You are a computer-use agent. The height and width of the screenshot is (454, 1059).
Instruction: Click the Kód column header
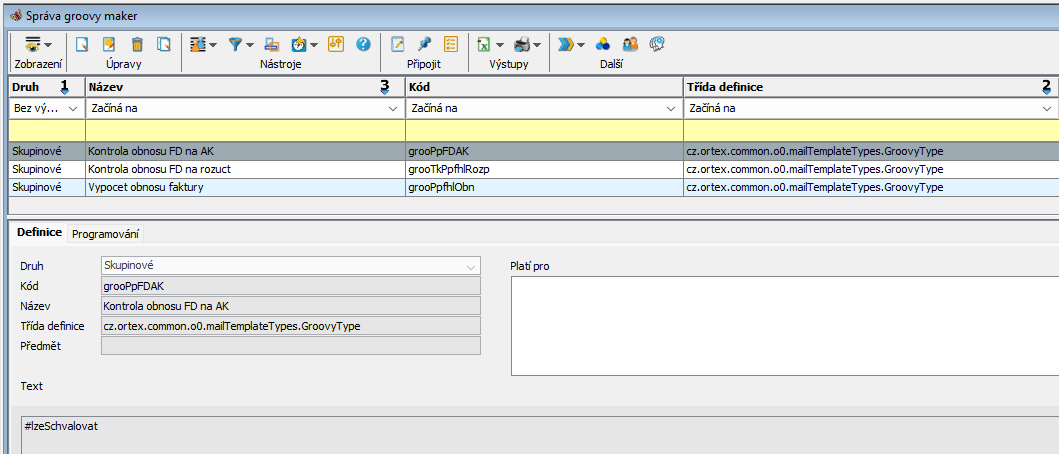coord(543,87)
